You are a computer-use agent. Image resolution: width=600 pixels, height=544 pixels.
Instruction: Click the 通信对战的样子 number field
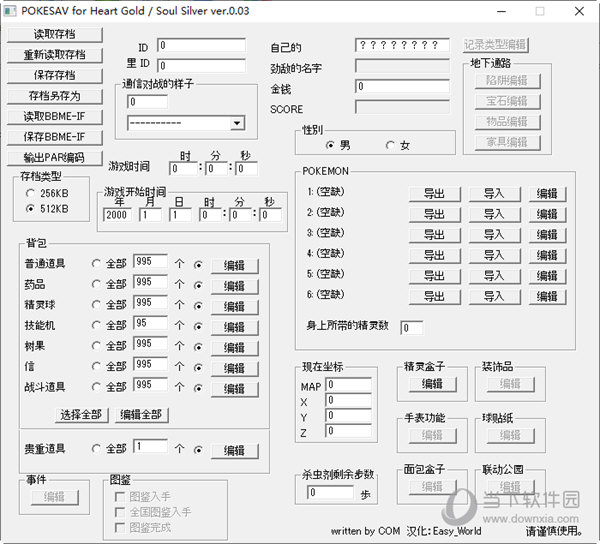pyautogui.click(x=147, y=102)
